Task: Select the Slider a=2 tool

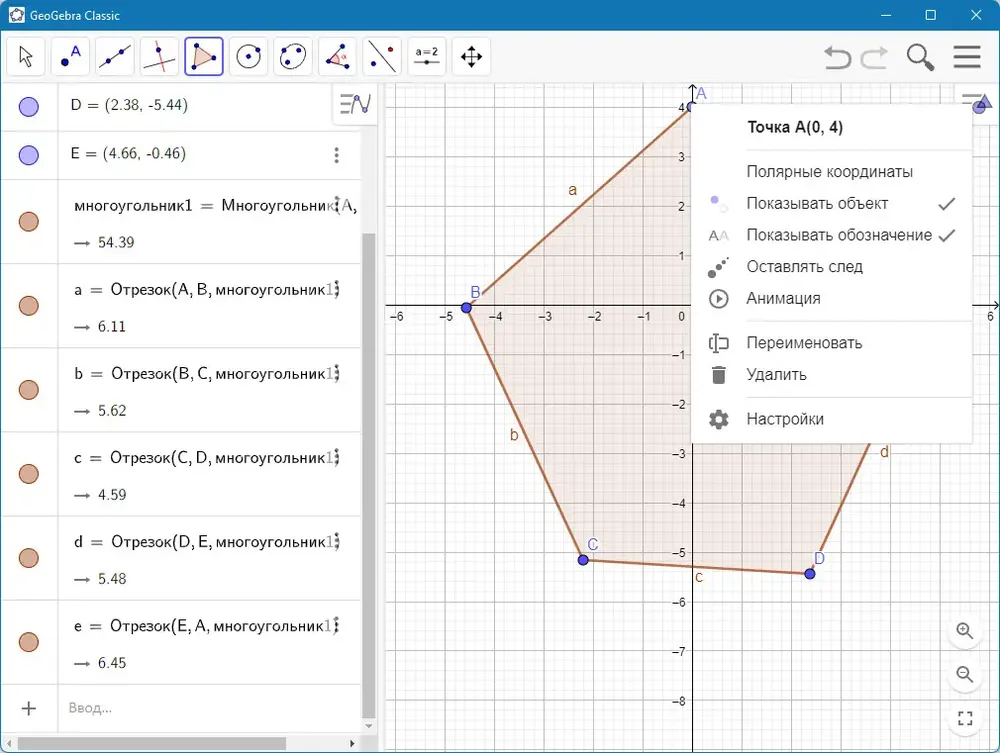Action: click(427, 56)
